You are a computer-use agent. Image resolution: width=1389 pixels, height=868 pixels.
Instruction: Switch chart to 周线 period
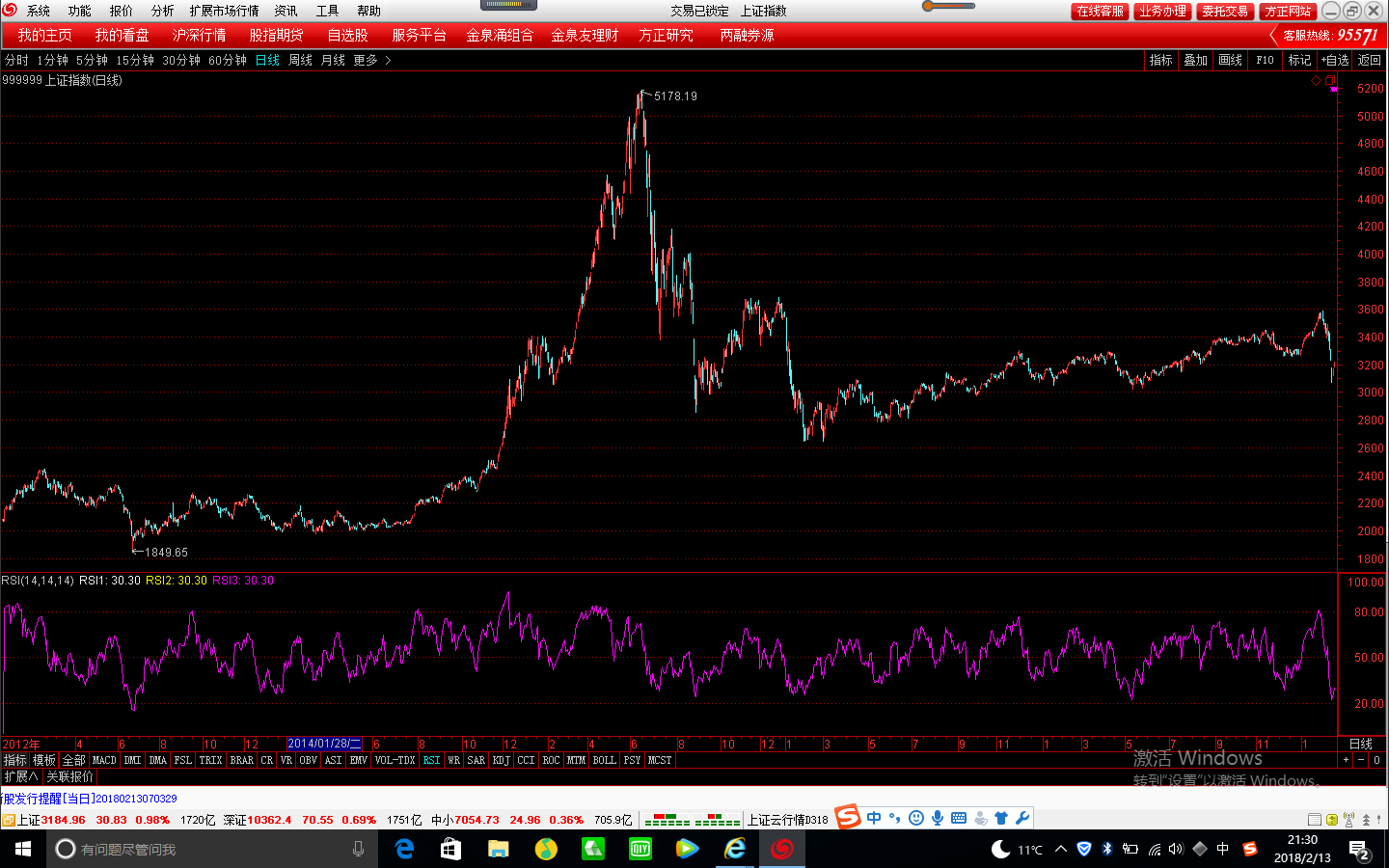pyautogui.click(x=300, y=60)
